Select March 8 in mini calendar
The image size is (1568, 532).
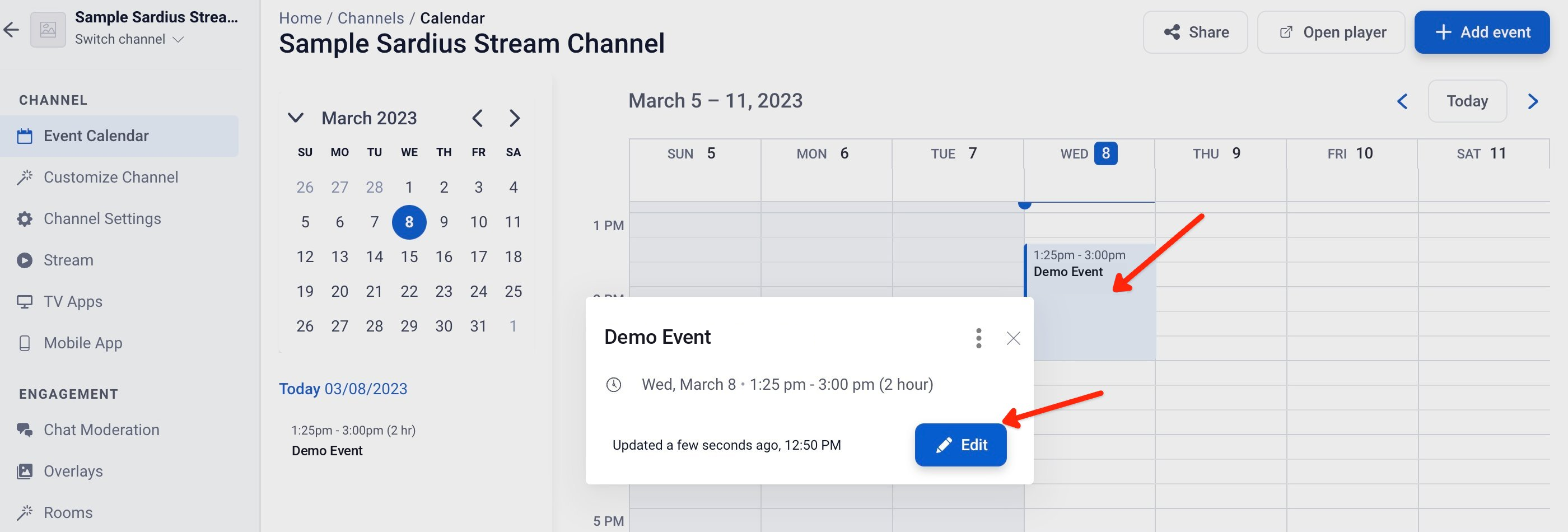click(409, 222)
